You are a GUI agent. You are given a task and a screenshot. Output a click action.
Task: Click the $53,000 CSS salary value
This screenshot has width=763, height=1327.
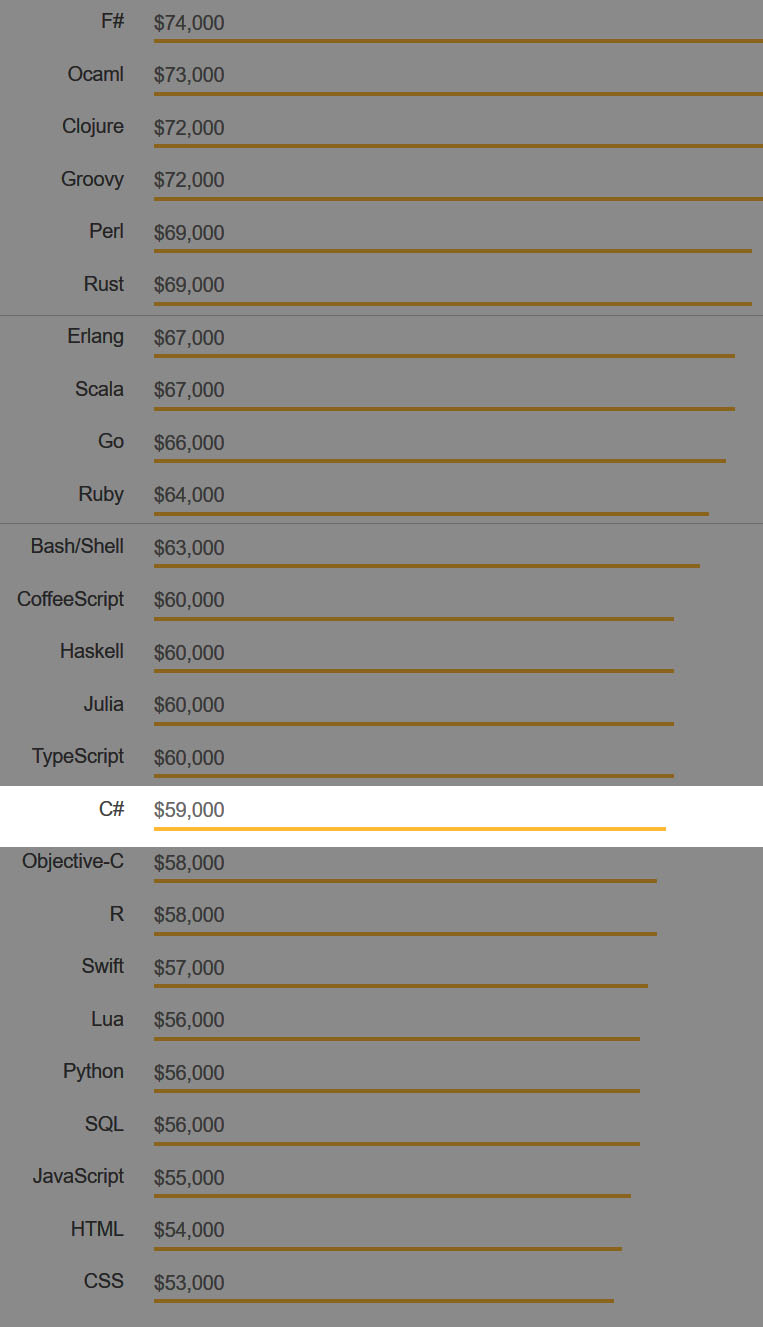click(189, 1283)
